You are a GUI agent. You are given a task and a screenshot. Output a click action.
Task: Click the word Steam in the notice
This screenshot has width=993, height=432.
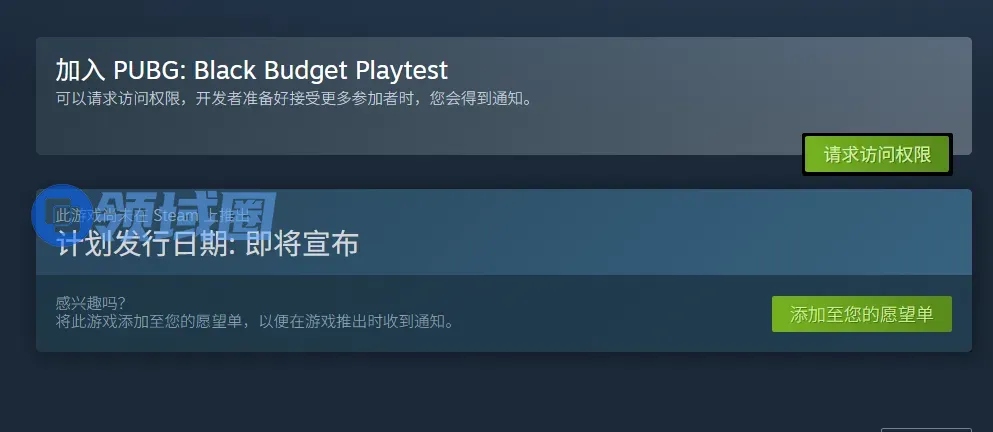click(x=175, y=215)
